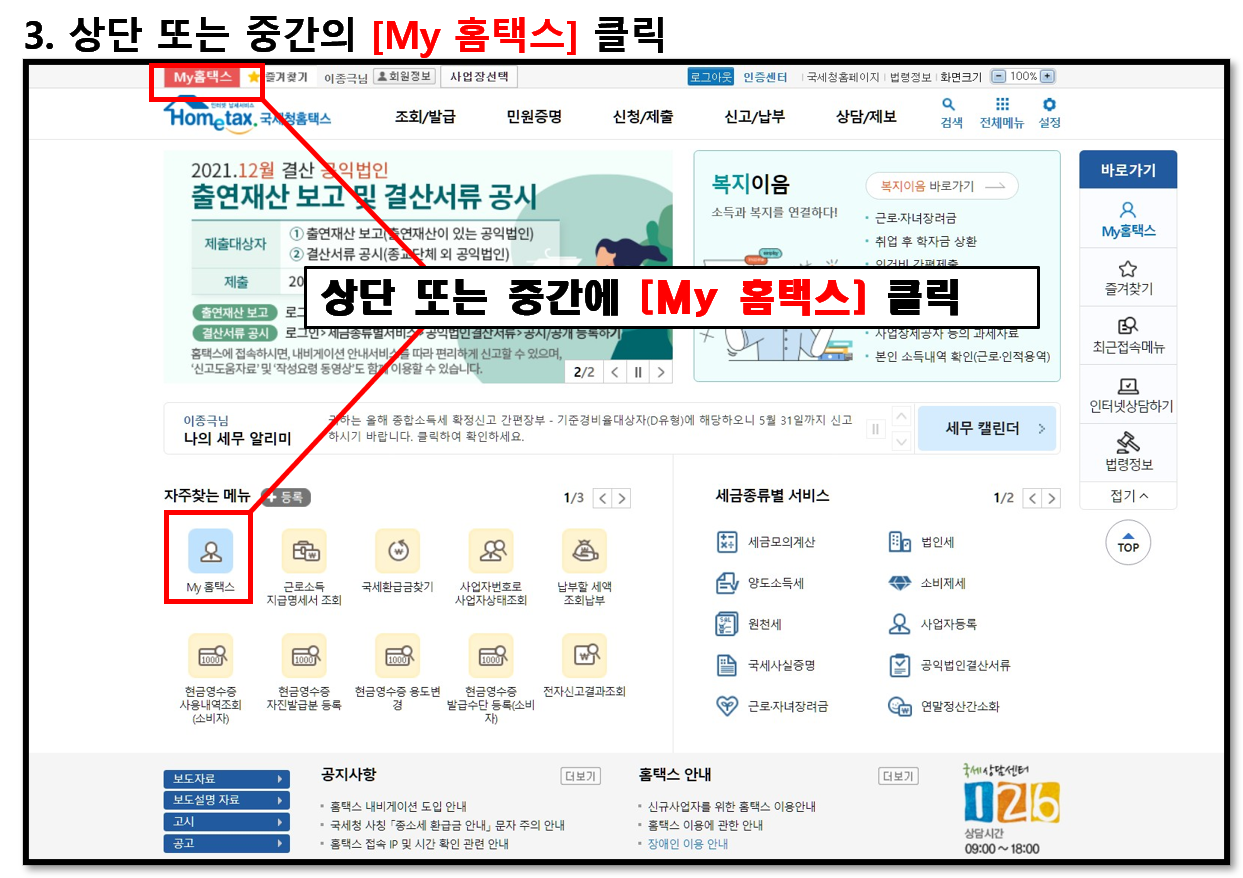Open 양도소득세 service
This screenshot has height=878, width=1243.
(x=760, y=583)
